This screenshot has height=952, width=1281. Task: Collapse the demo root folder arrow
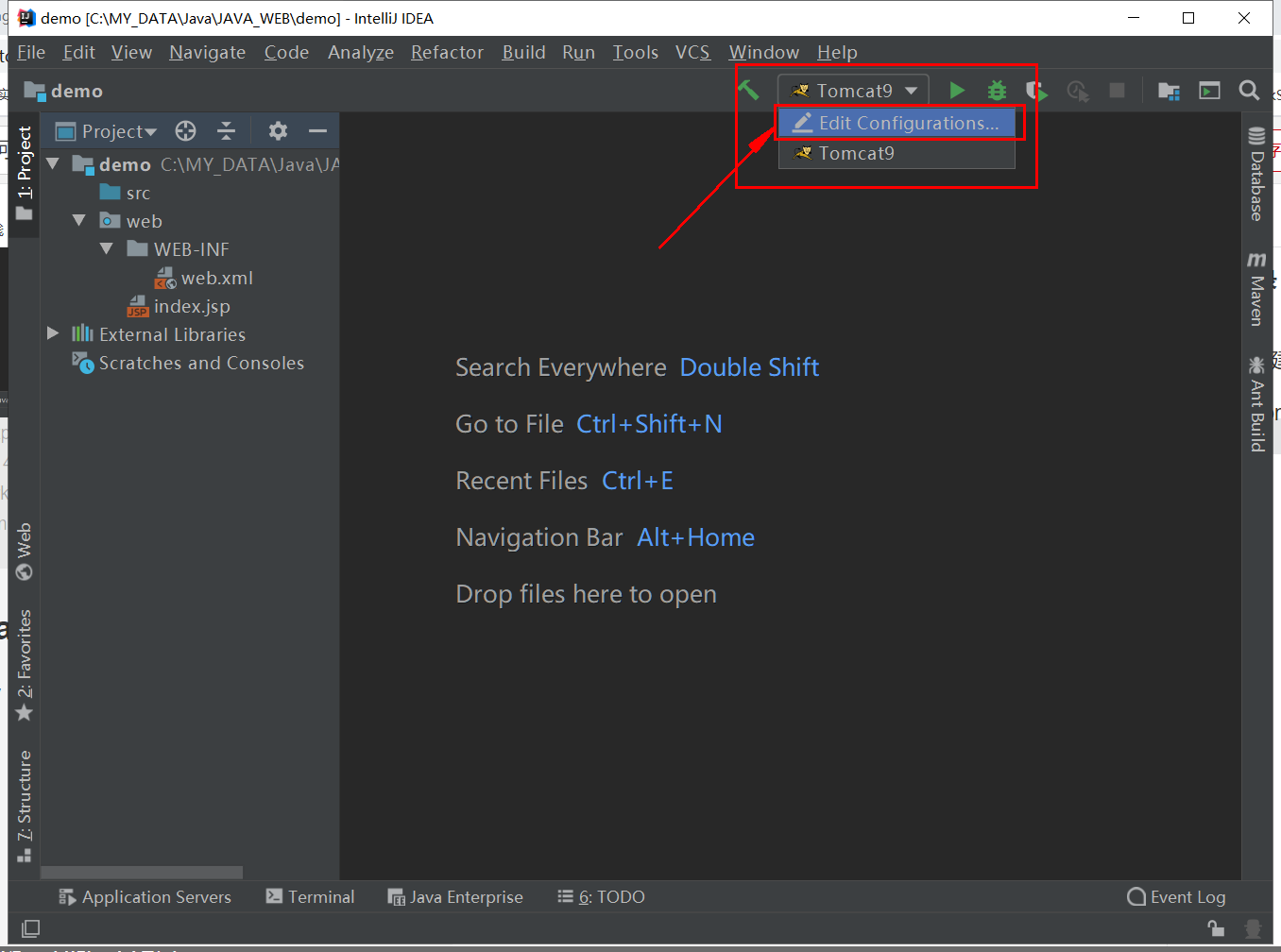coord(53,164)
